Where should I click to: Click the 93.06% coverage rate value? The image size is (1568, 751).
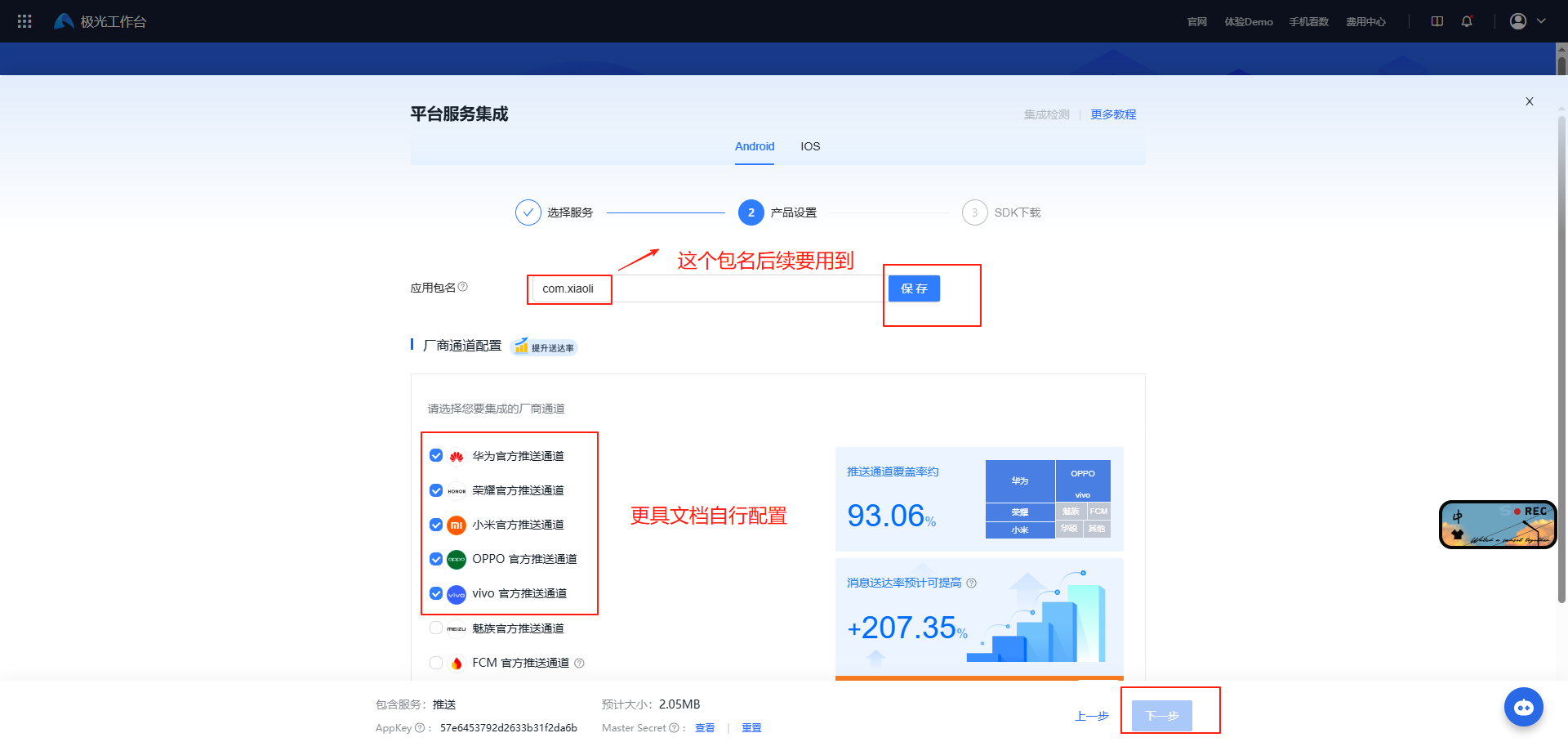tap(892, 516)
